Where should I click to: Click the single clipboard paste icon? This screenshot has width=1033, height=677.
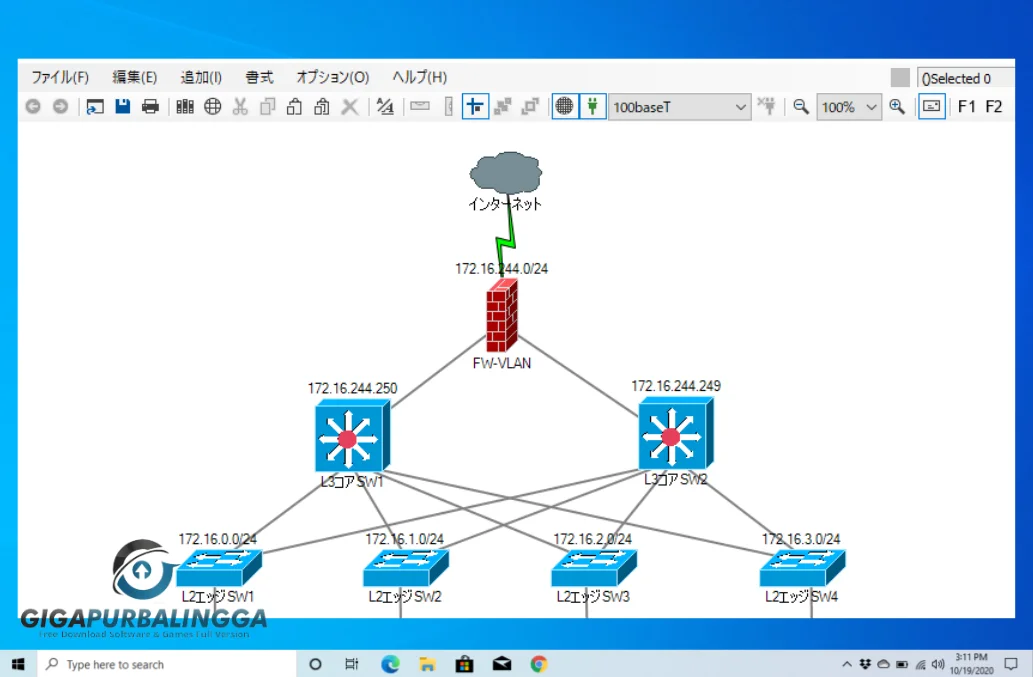tap(294, 106)
